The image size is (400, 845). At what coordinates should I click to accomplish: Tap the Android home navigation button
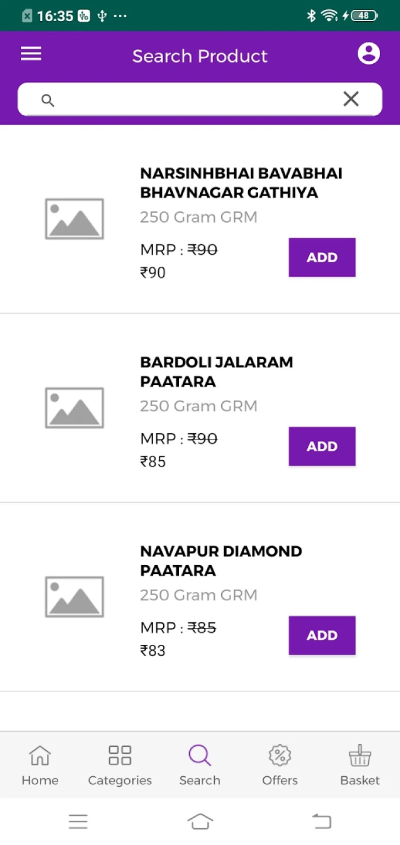[x=200, y=822]
